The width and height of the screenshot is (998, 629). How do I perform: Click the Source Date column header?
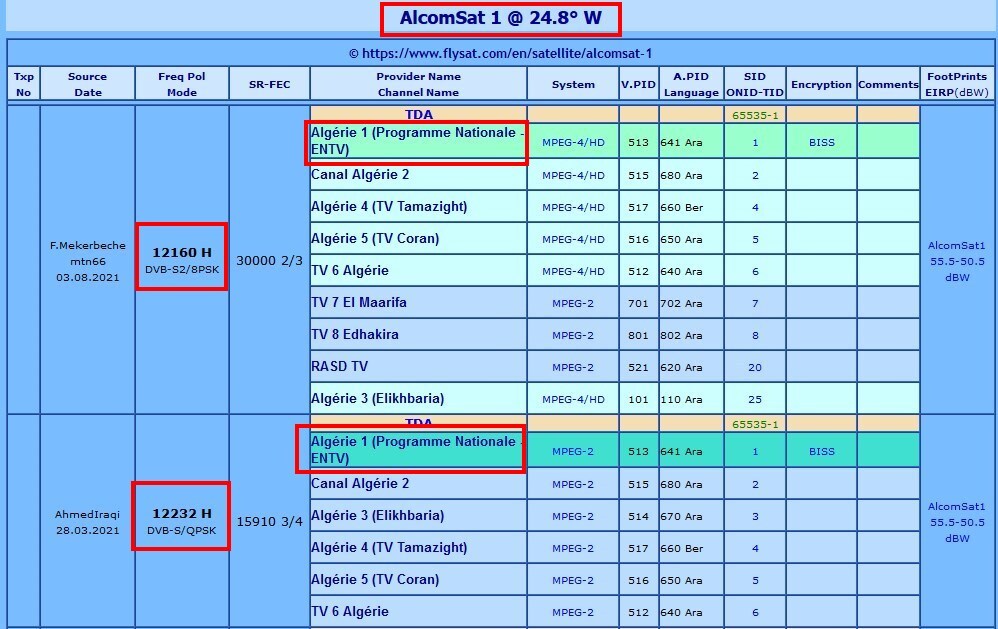87,84
